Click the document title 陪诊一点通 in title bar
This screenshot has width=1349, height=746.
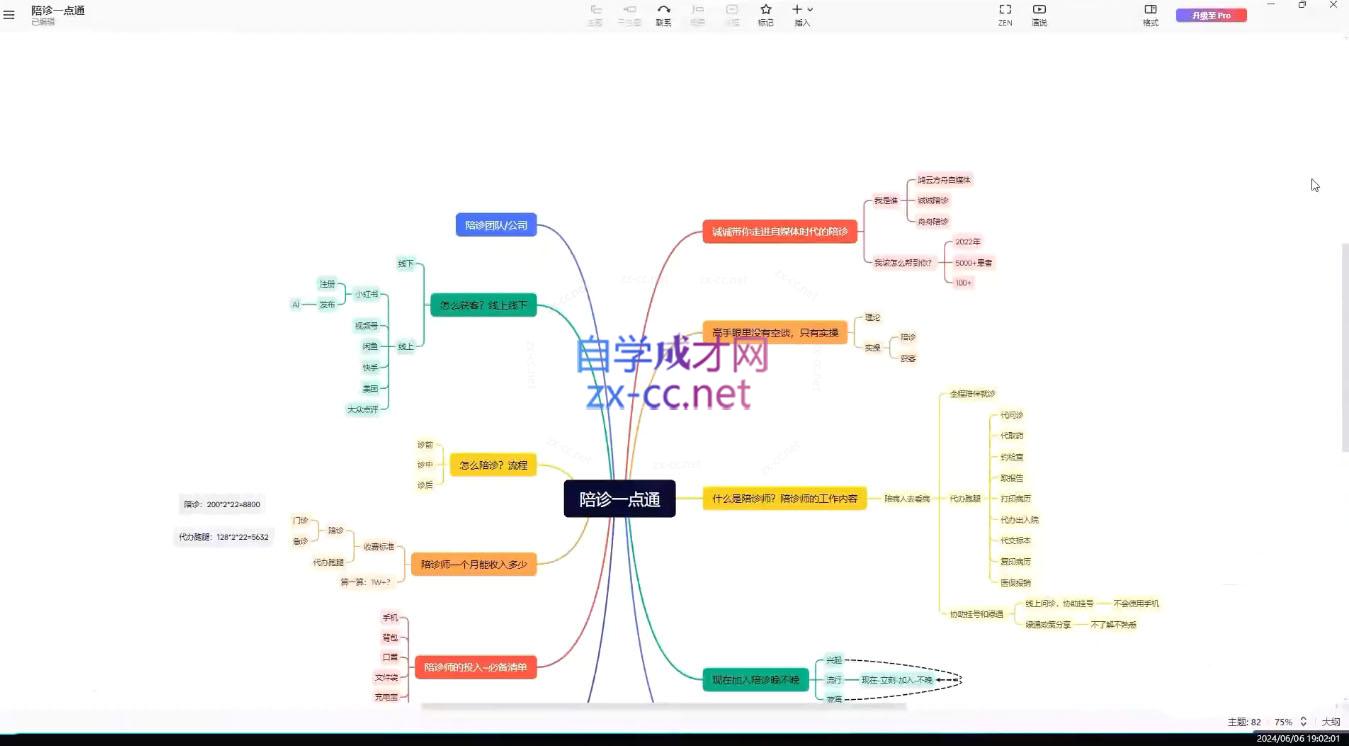click(x=58, y=10)
